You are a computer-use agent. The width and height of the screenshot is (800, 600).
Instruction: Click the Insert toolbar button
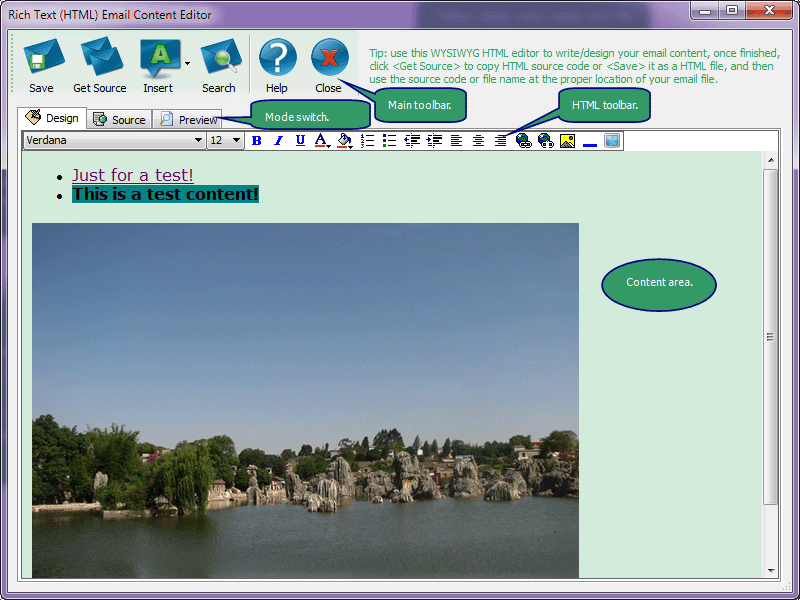158,66
